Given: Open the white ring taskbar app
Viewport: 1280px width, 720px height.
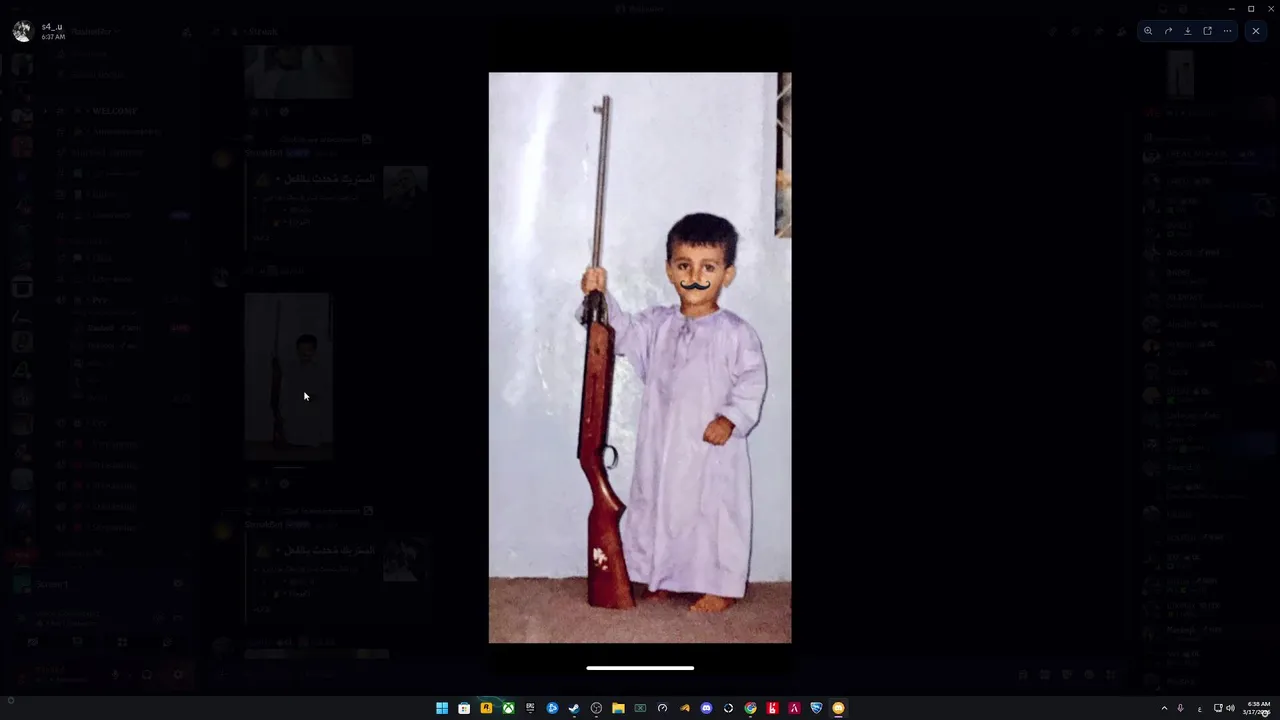Looking at the screenshot, I should pyautogui.click(x=728, y=708).
